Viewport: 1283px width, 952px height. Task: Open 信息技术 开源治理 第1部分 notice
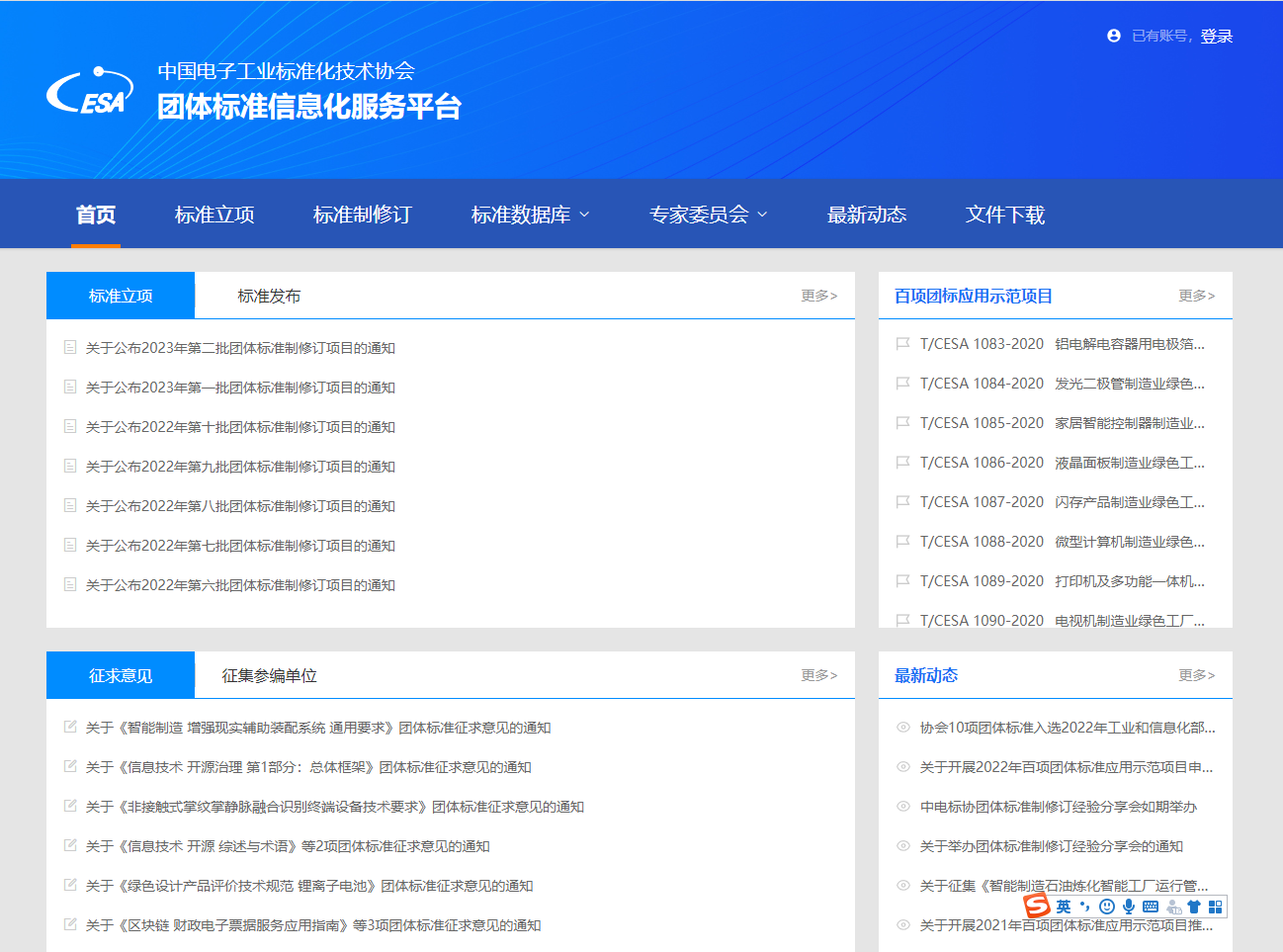[x=308, y=767]
